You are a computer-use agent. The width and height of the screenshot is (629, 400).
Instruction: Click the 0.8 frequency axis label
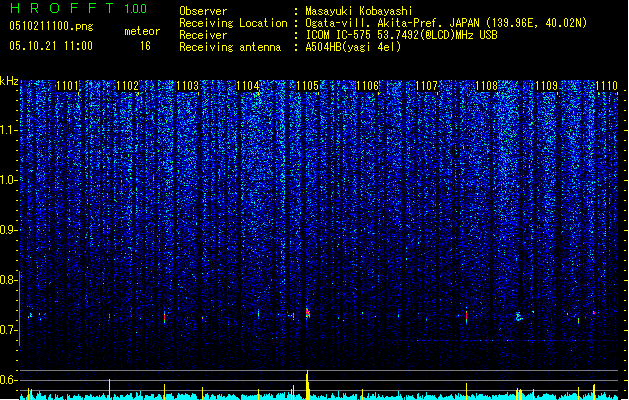click(x=9, y=280)
